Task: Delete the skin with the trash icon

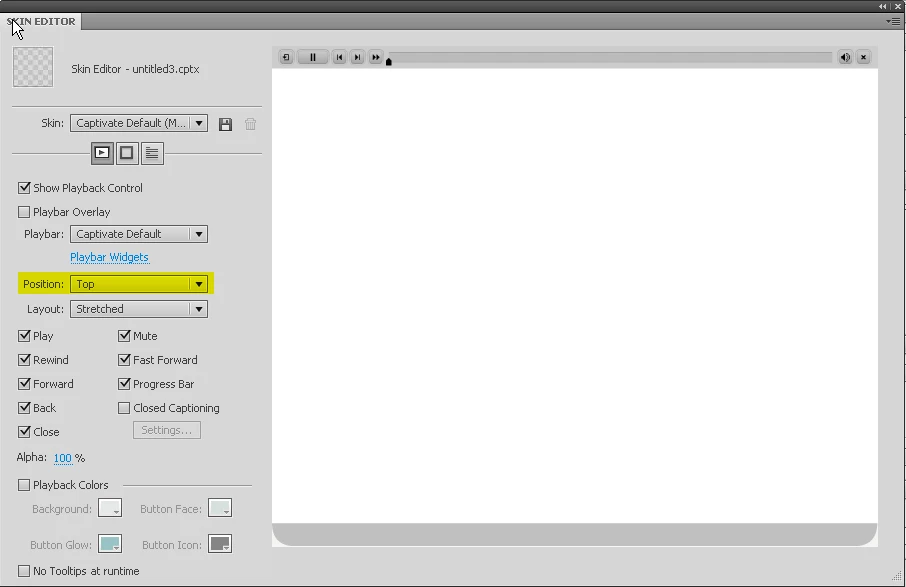Action: pos(250,124)
